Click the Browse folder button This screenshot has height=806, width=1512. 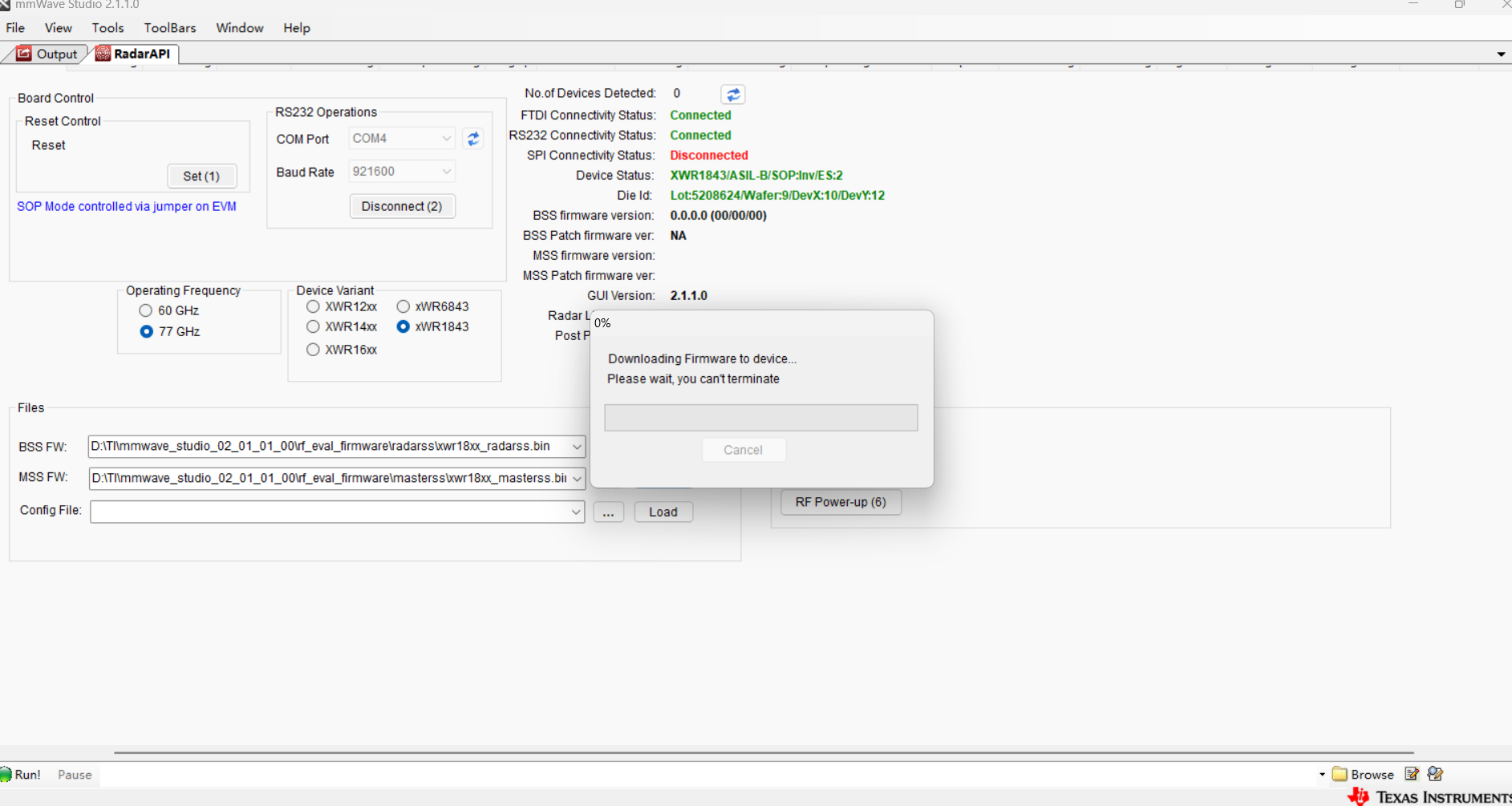point(1363,775)
